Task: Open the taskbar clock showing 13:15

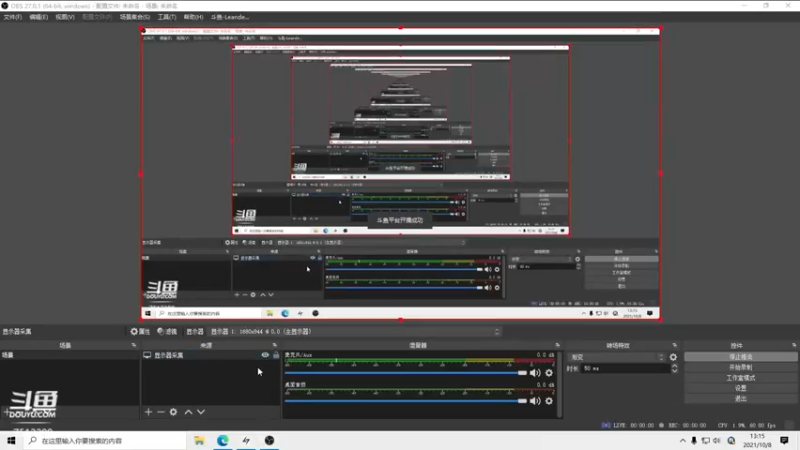Action: coord(757,440)
